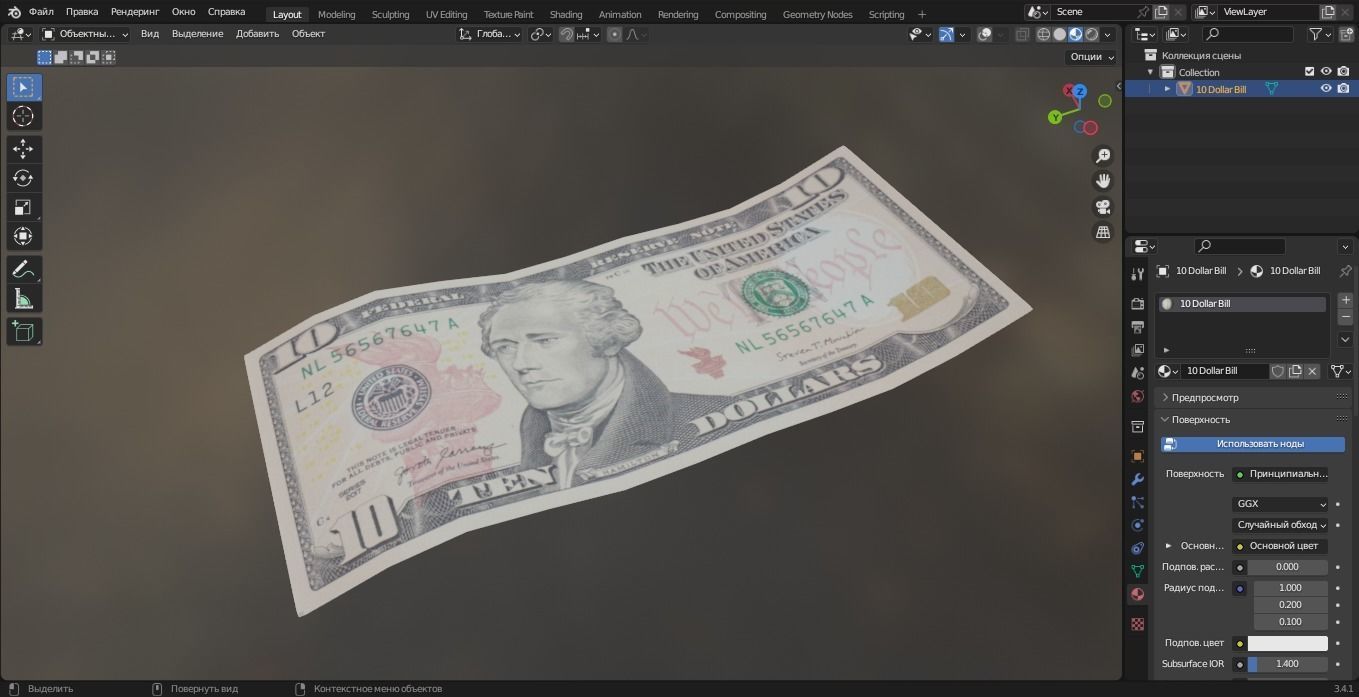1359x697 pixels.
Task: Click the viewport pan hand icon
Action: pyautogui.click(x=1103, y=181)
